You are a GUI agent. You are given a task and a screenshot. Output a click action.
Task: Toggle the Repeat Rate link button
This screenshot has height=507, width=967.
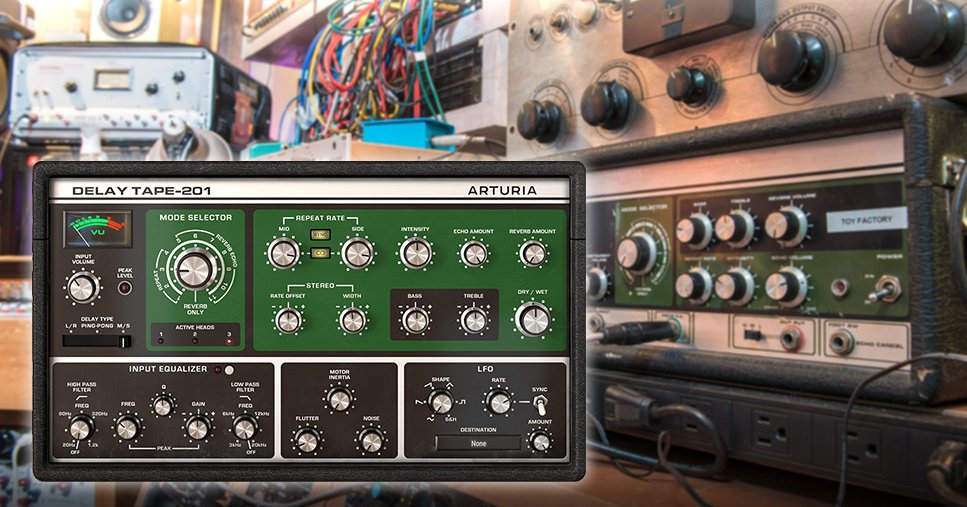click(x=321, y=253)
